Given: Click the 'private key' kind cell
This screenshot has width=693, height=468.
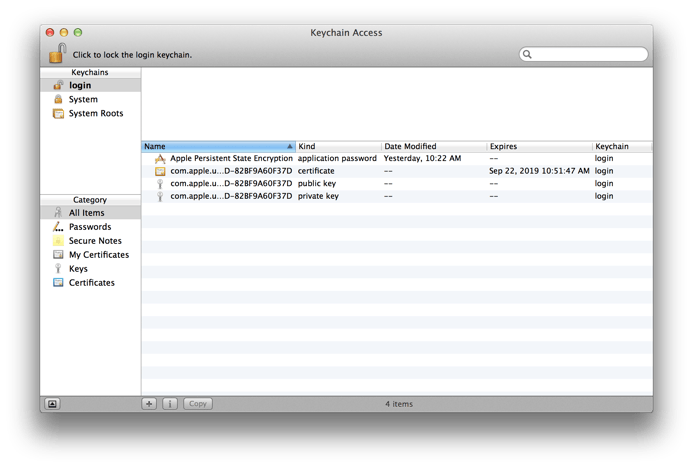Looking at the screenshot, I should 318,196.
